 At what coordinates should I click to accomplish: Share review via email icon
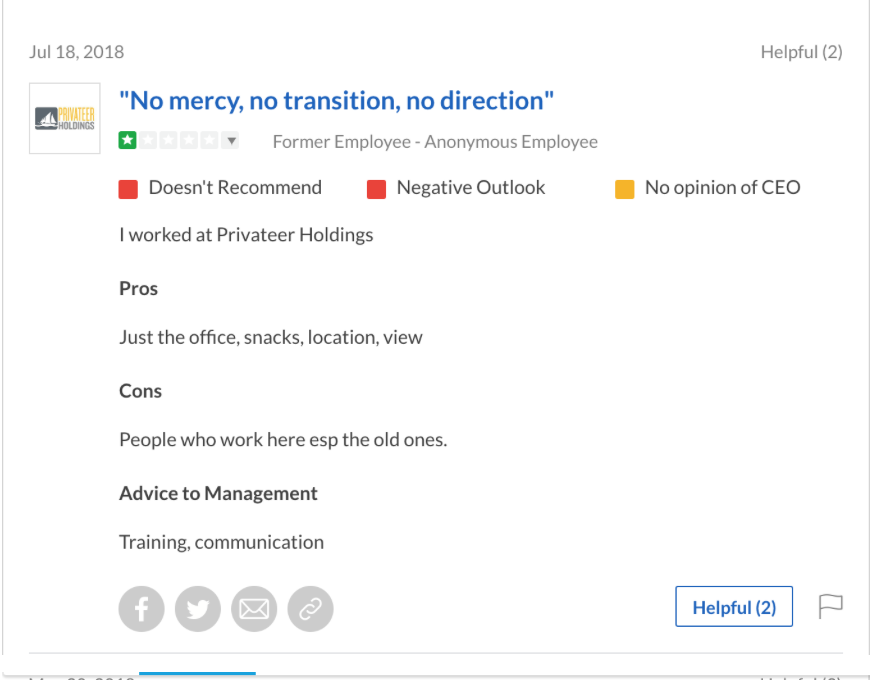pyautogui.click(x=254, y=608)
